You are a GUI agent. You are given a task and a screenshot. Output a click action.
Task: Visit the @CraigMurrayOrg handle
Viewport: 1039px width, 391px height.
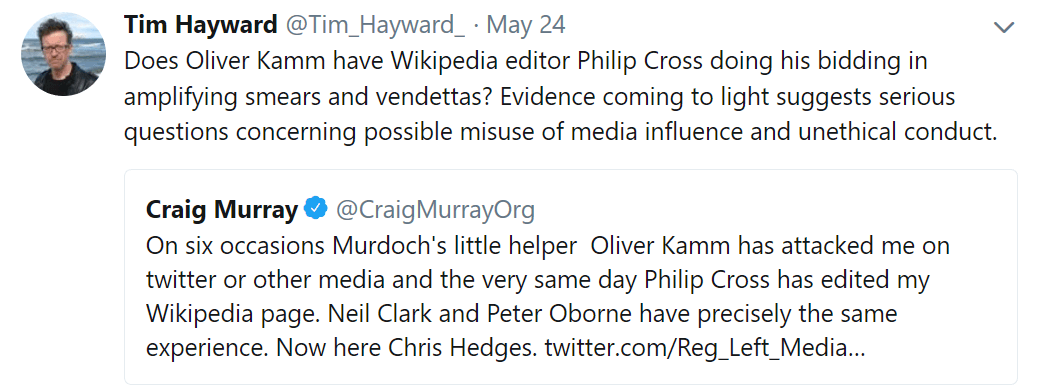pos(435,210)
